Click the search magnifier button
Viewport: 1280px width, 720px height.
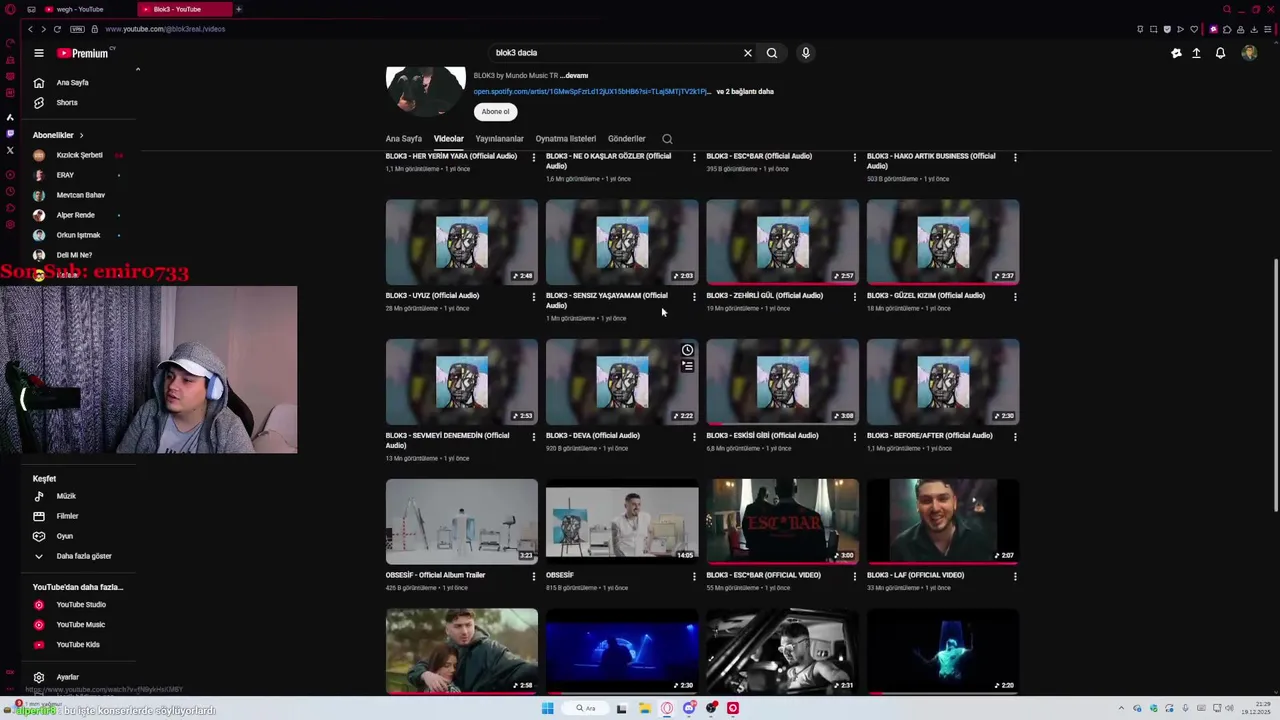coord(772,53)
